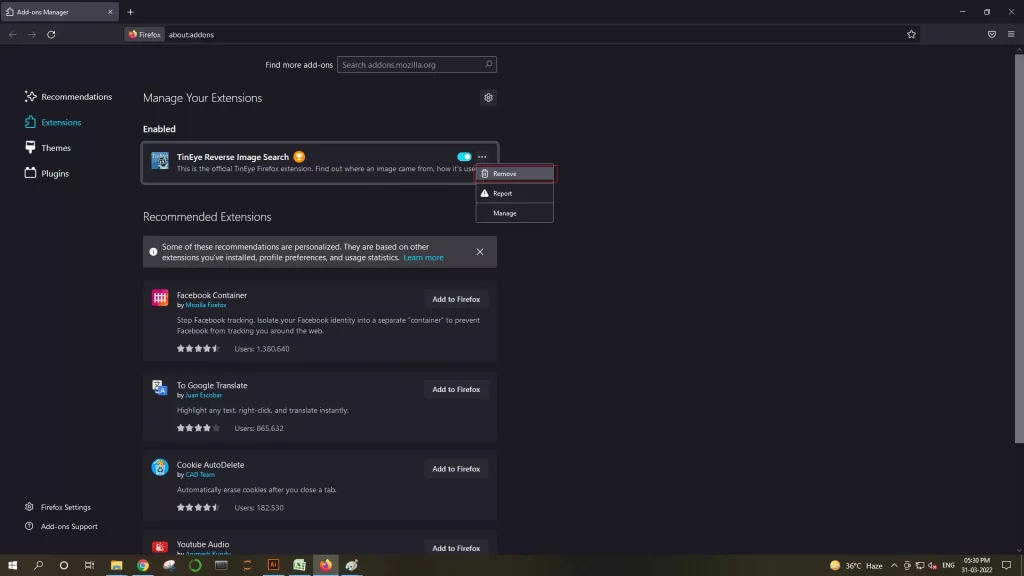Click the page vertical scrollbar
Screen dimensions: 1024x576
coord(1019,248)
